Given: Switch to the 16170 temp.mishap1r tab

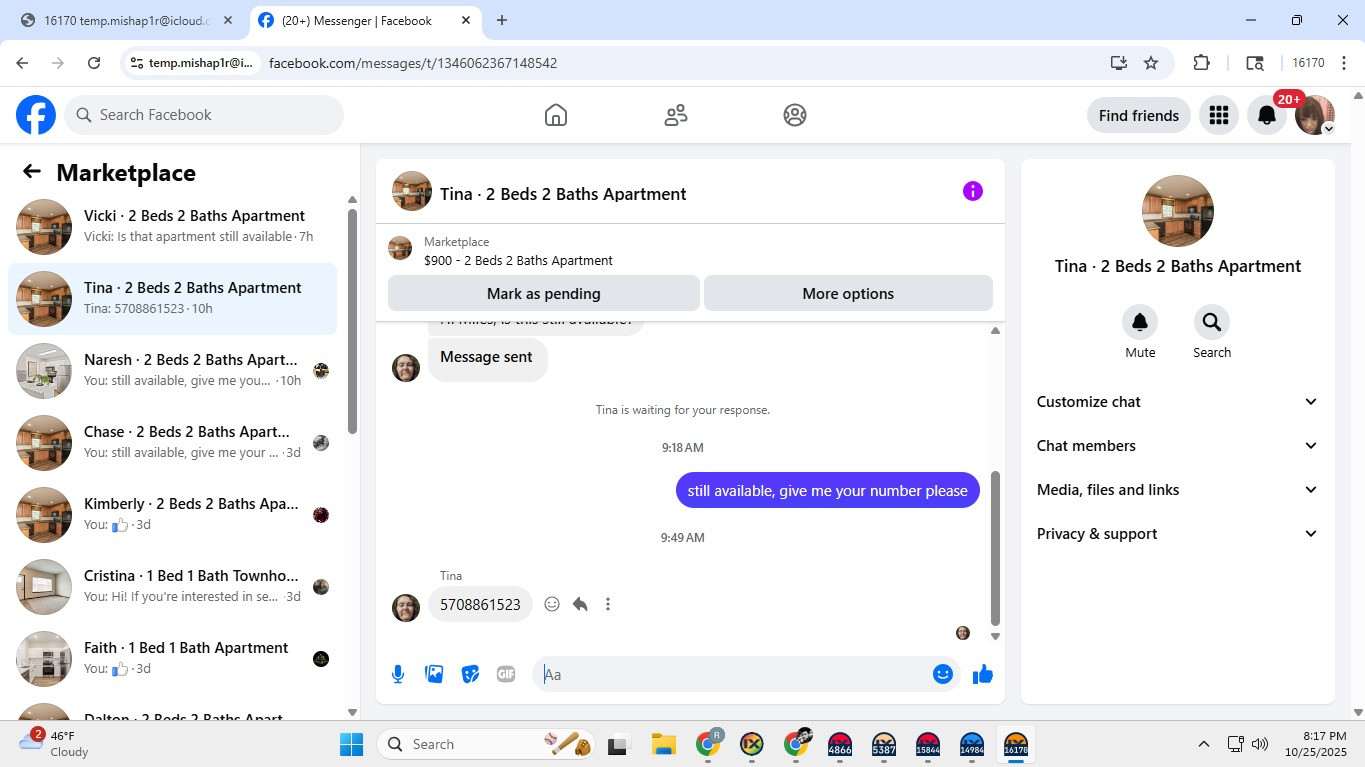Looking at the screenshot, I should click(127, 20).
